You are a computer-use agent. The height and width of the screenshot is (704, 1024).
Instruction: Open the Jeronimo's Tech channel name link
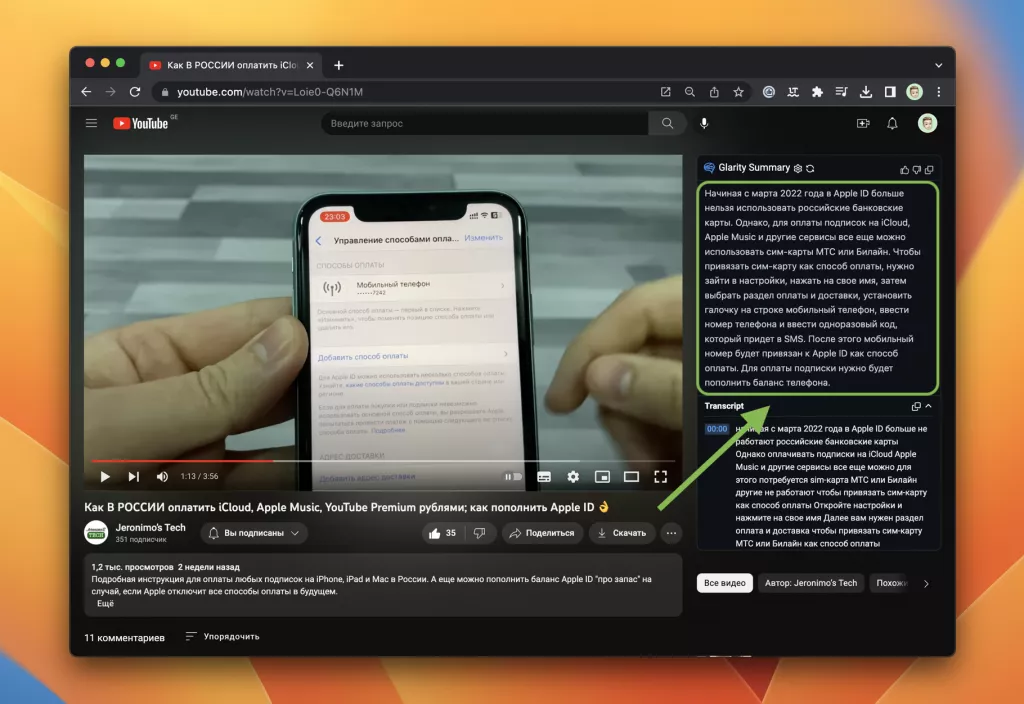150,528
